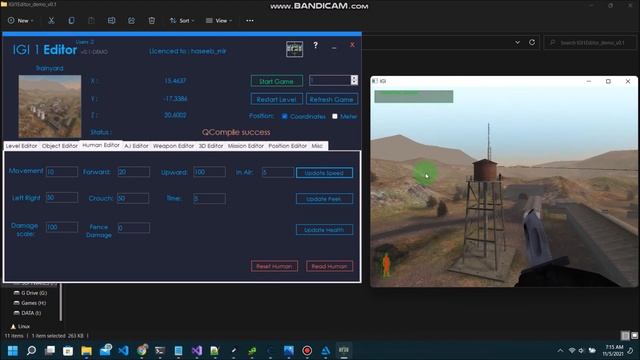
Task: Click the Start Game button
Action: [x=277, y=81]
